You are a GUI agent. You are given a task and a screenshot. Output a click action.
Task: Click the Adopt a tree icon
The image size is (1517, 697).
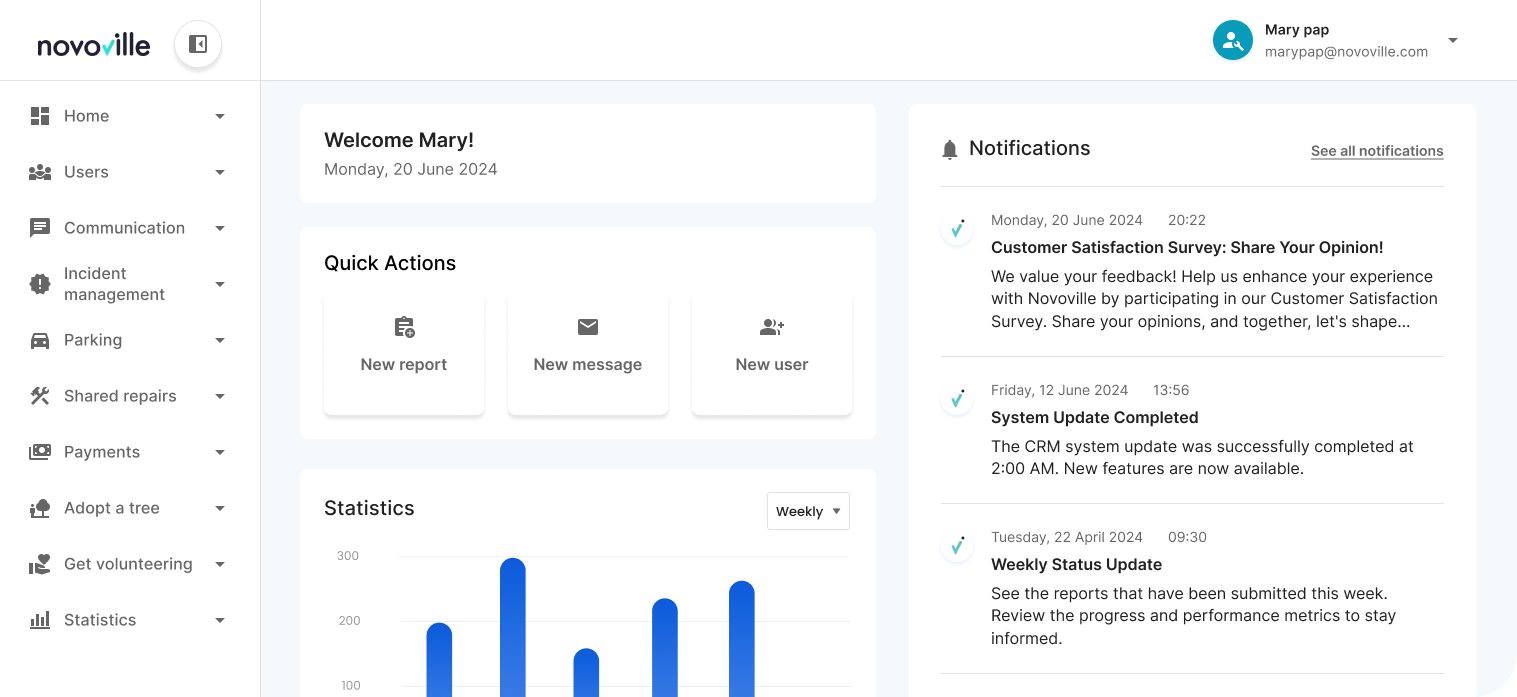click(x=40, y=508)
